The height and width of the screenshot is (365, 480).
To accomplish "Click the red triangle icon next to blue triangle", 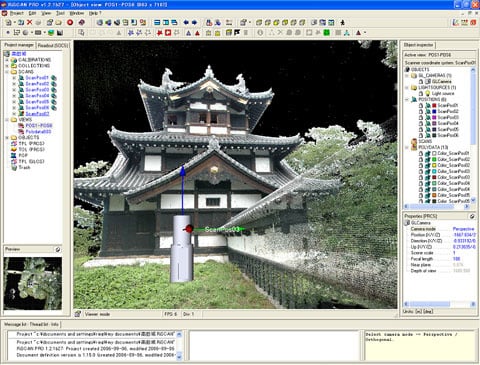I will coord(197,33).
